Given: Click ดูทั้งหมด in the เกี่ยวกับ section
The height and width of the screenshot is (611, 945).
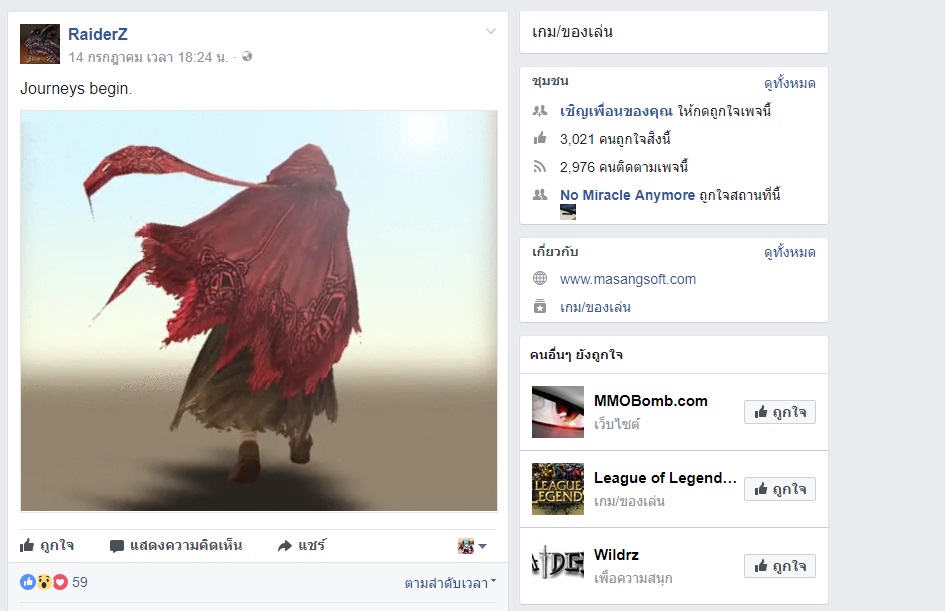Looking at the screenshot, I should click(x=789, y=253).
